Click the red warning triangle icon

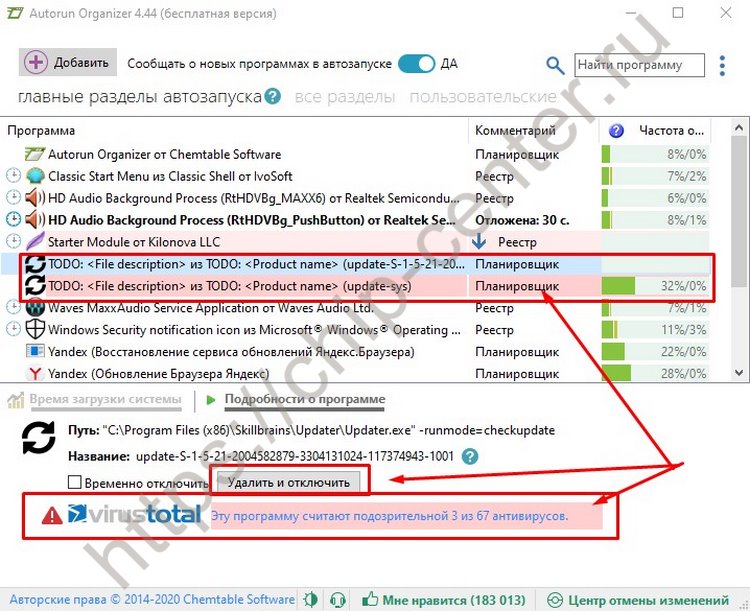coord(52,515)
